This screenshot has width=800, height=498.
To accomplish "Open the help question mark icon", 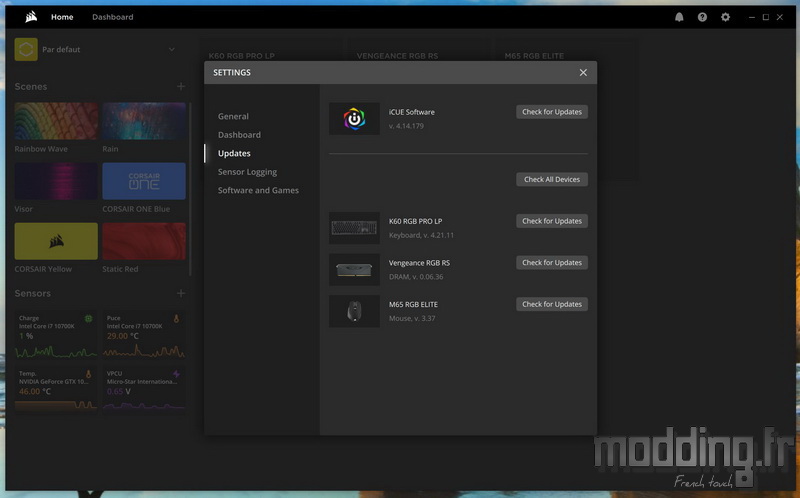I will [x=703, y=17].
